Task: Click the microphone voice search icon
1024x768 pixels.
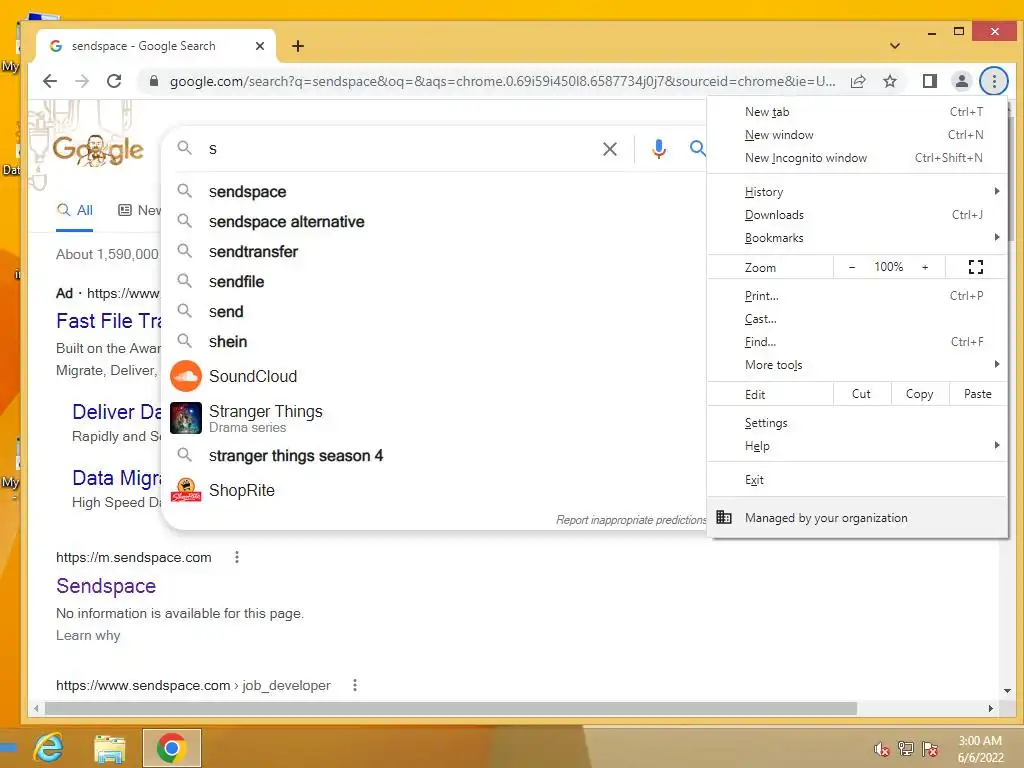Action: pyautogui.click(x=659, y=149)
